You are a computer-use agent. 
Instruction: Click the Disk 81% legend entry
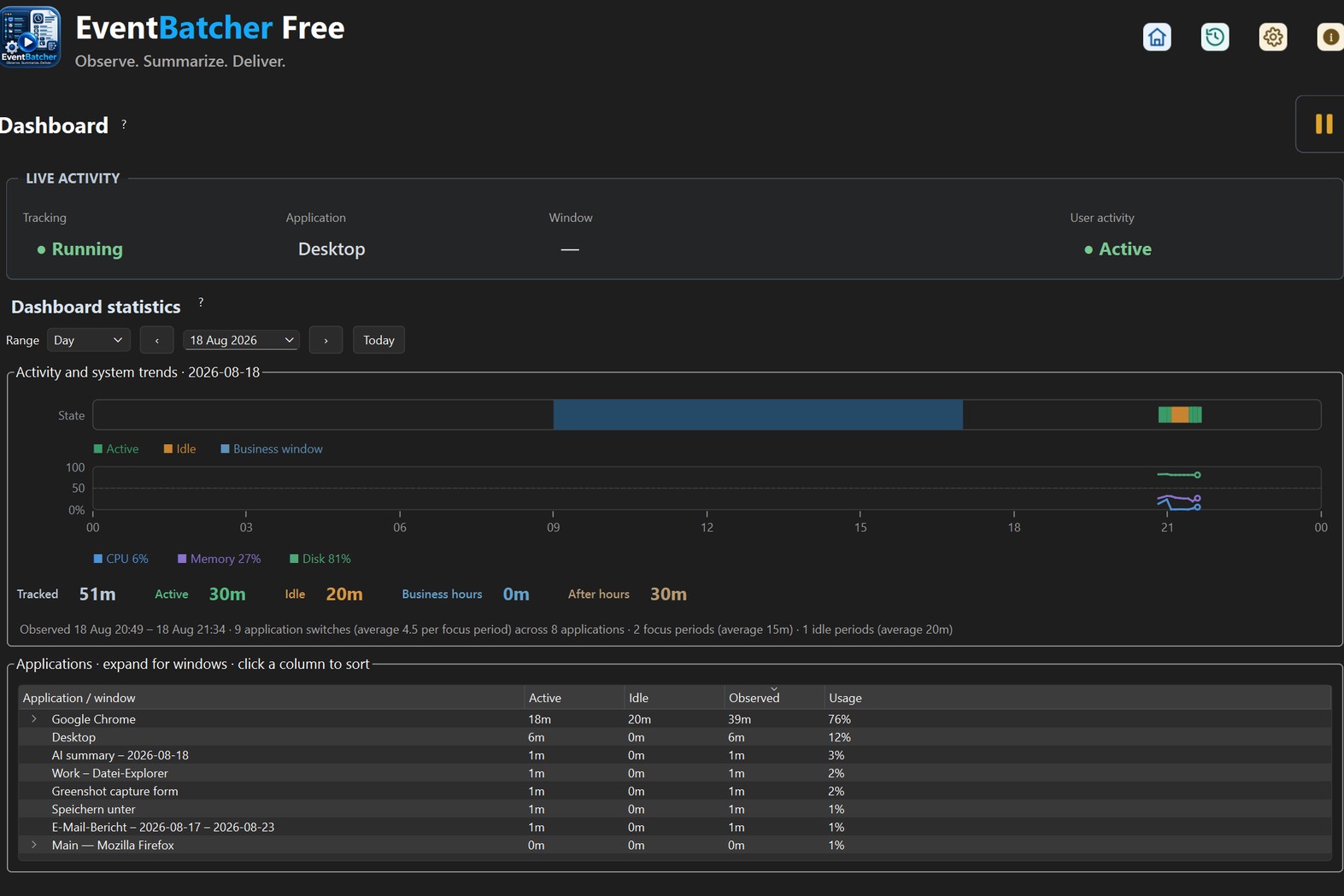coord(320,559)
